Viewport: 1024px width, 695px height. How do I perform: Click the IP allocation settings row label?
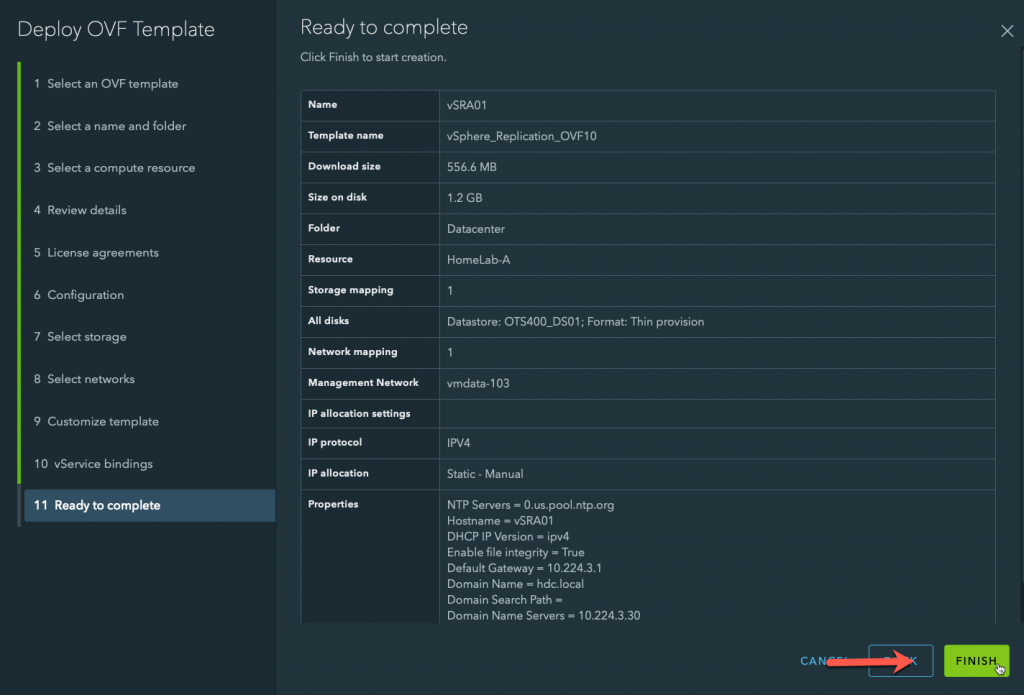pyautogui.click(x=359, y=413)
